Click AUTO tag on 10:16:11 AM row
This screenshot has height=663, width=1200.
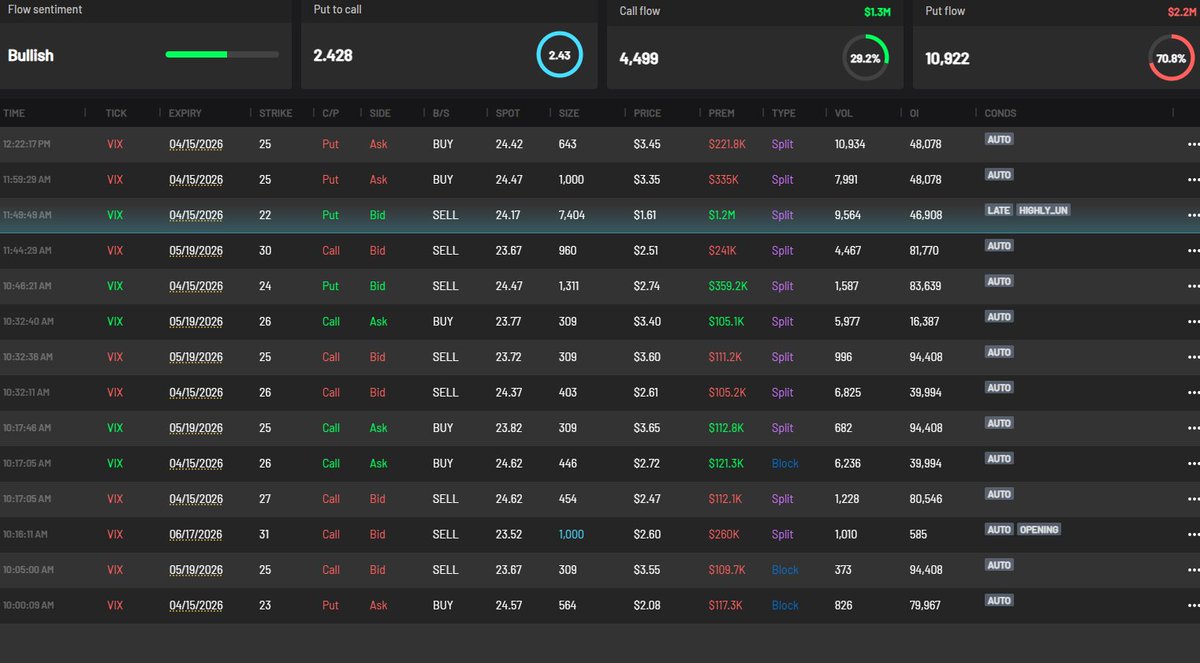(999, 529)
